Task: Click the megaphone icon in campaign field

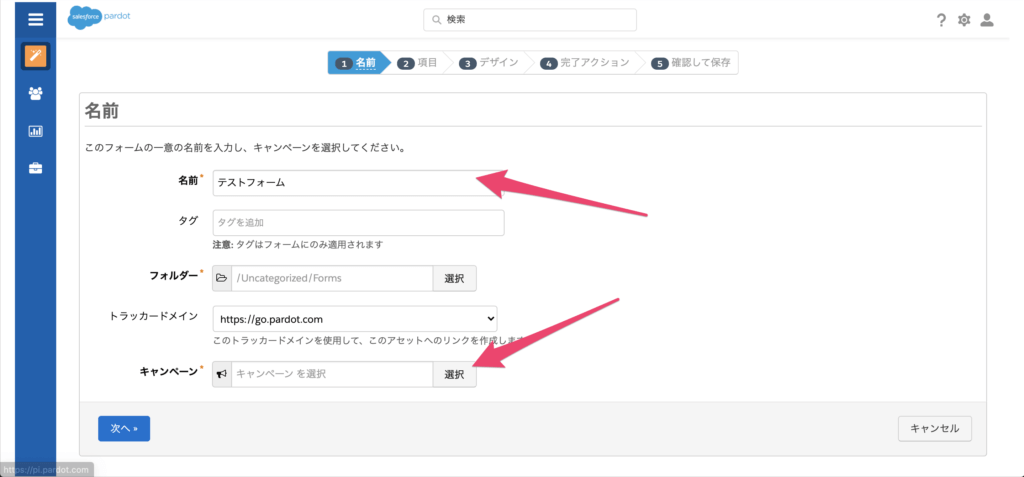Action: [x=222, y=374]
